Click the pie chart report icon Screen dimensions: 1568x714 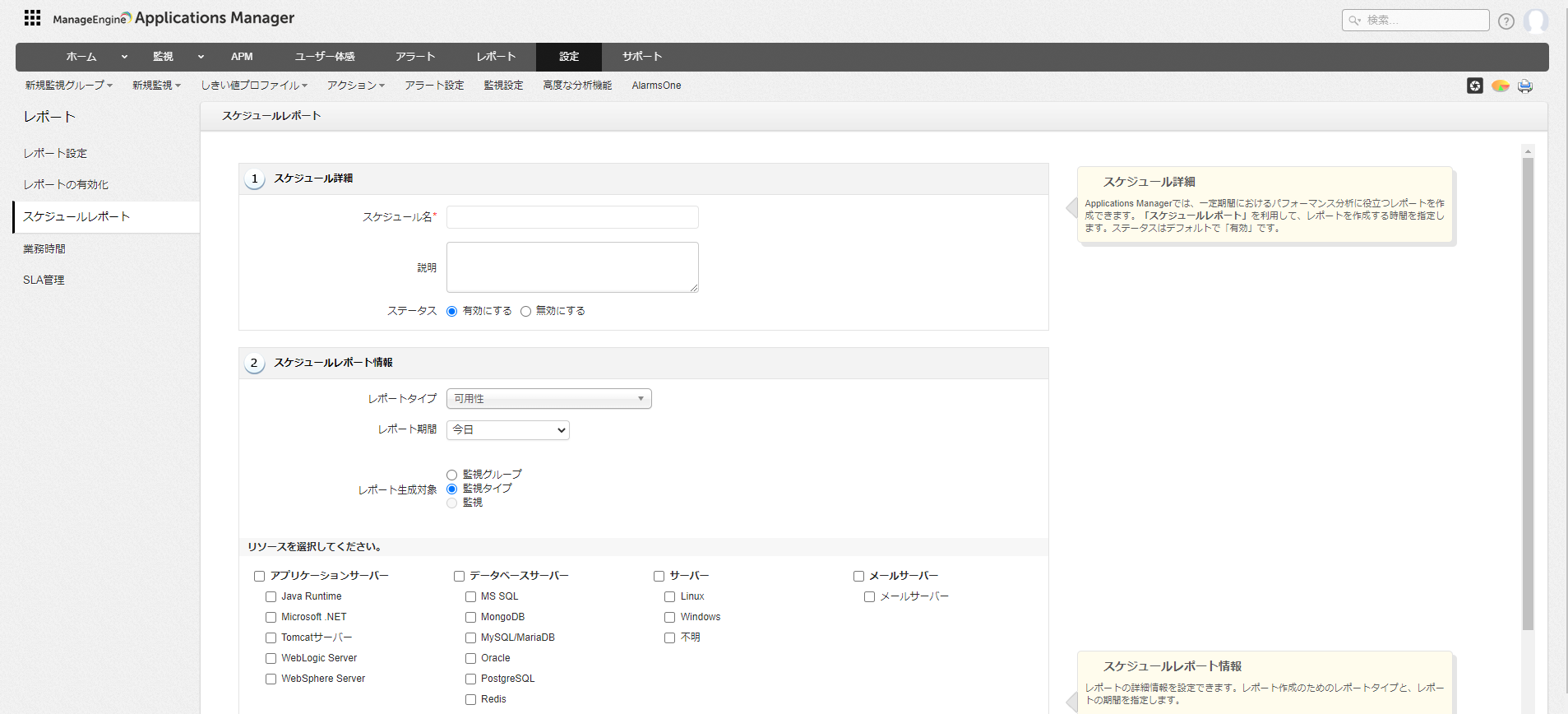pyautogui.click(x=1500, y=86)
